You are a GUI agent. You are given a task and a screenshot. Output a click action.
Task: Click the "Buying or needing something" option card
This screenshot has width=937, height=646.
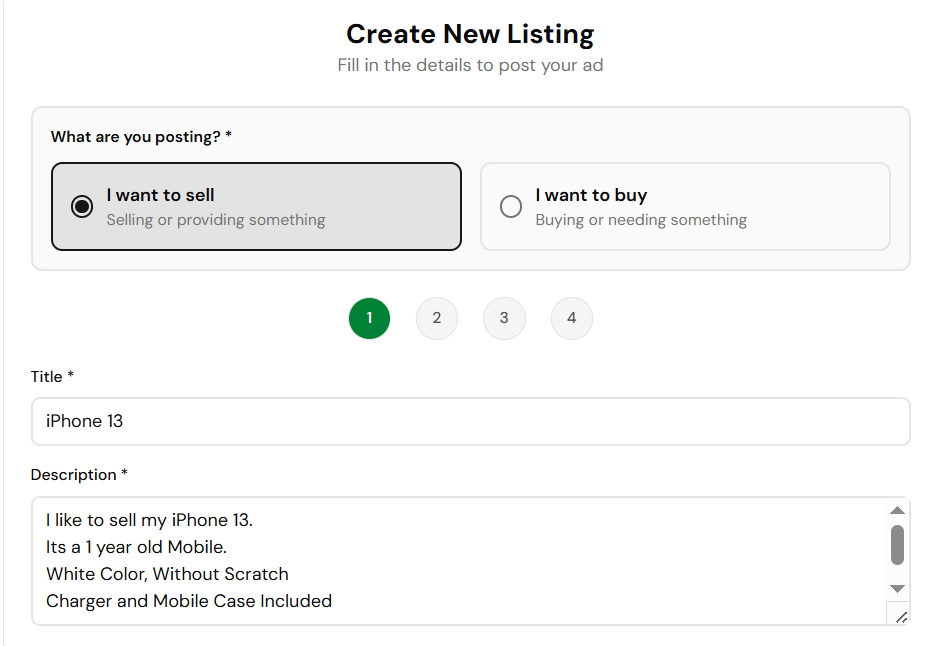[685, 207]
